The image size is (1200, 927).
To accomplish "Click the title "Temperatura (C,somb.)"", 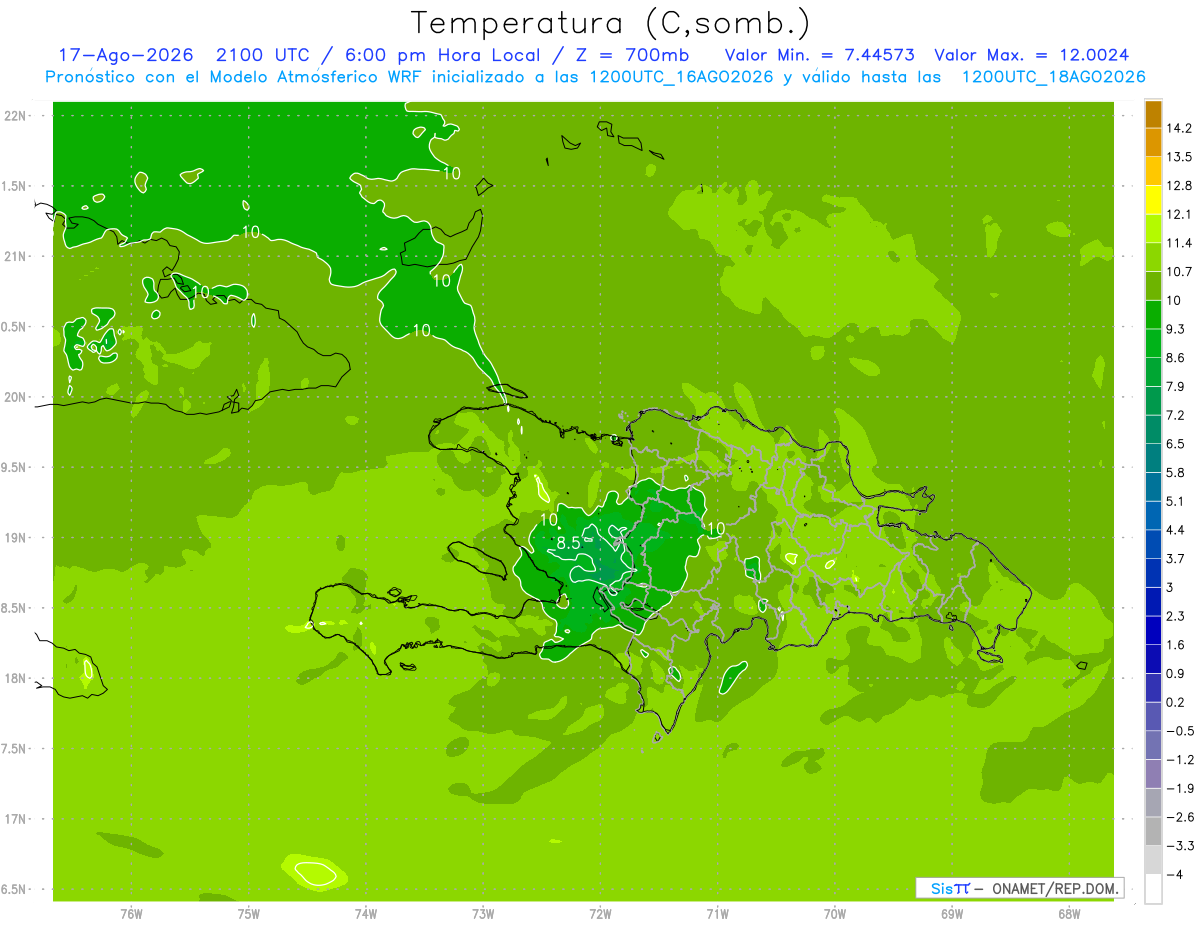I will (x=611, y=23).
